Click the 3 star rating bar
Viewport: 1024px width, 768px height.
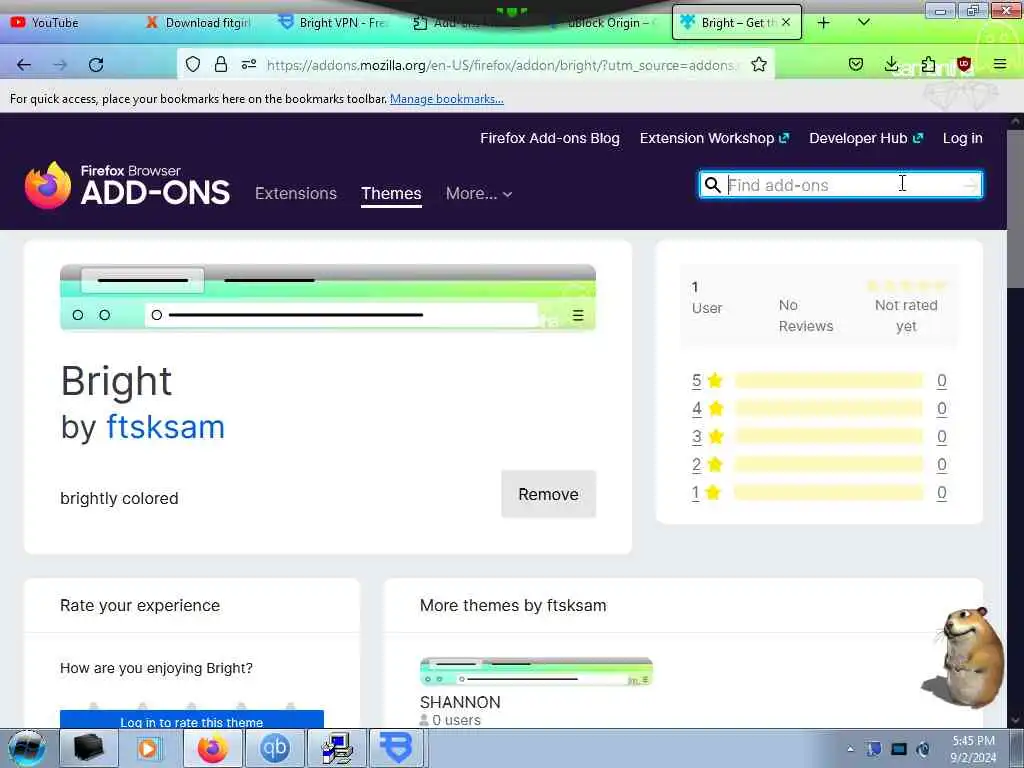click(829, 436)
